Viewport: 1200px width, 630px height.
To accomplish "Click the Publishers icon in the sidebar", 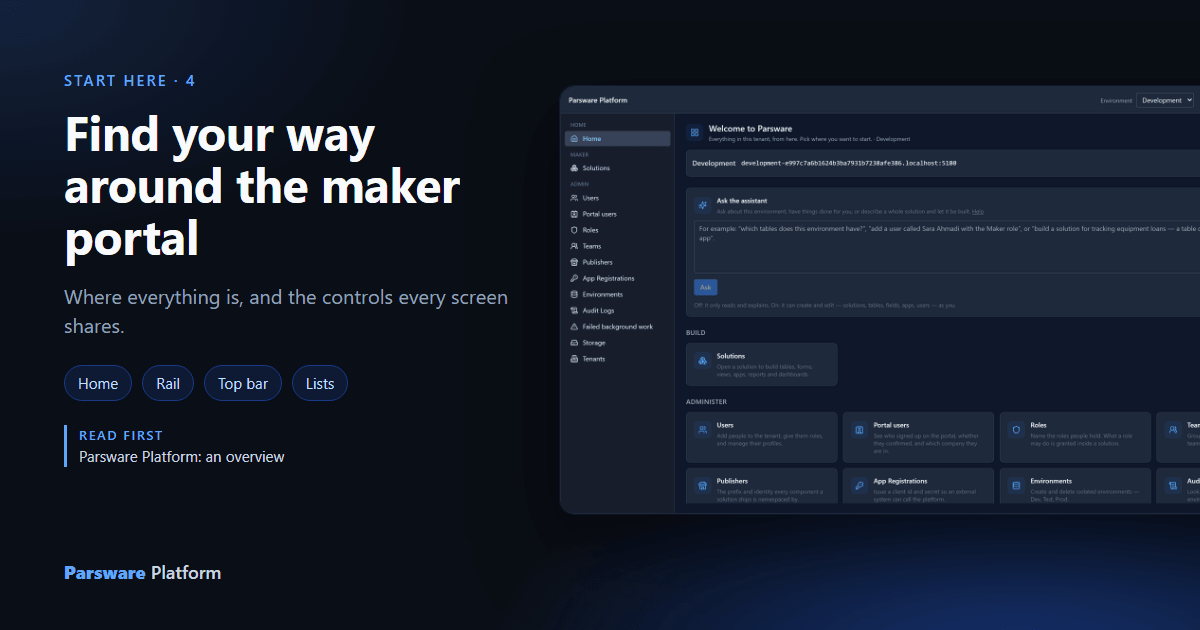I will (x=574, y=262).
